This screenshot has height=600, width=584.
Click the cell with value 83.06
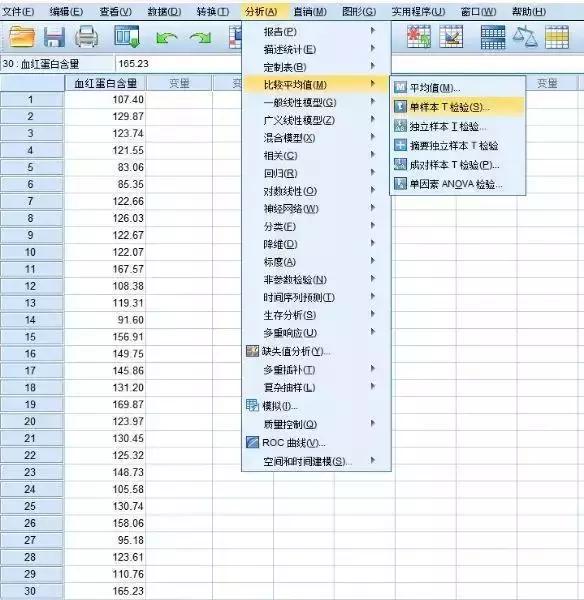[x=105, y=167]
